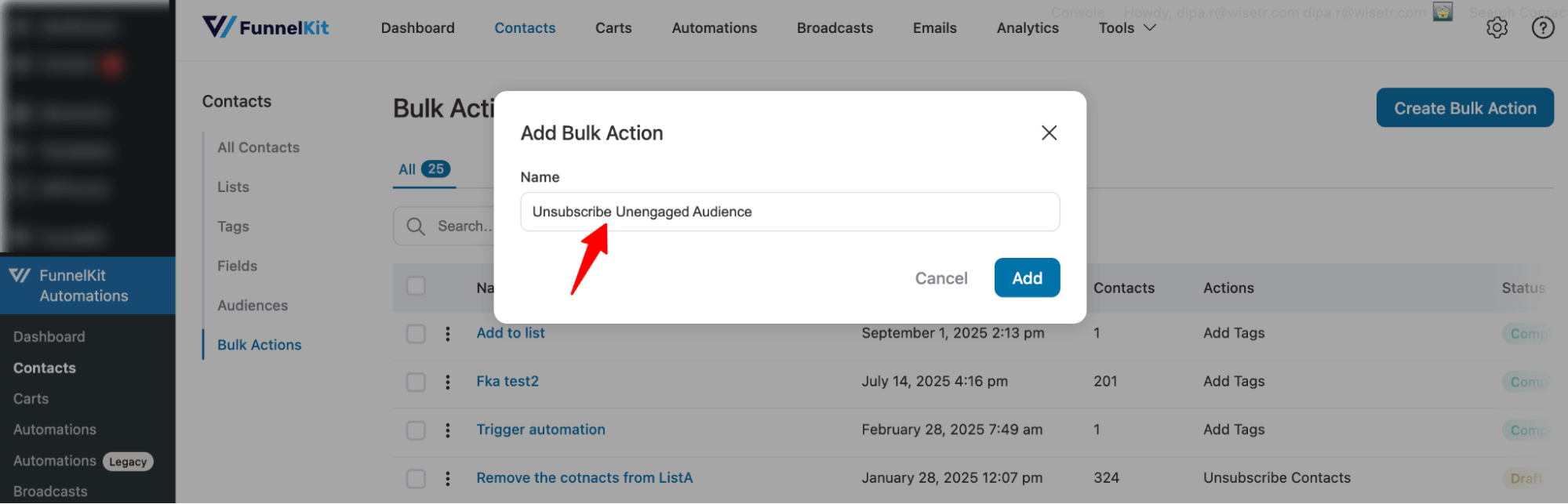
Task: Click the search magnifier icon
Action: tap(416, 226)
